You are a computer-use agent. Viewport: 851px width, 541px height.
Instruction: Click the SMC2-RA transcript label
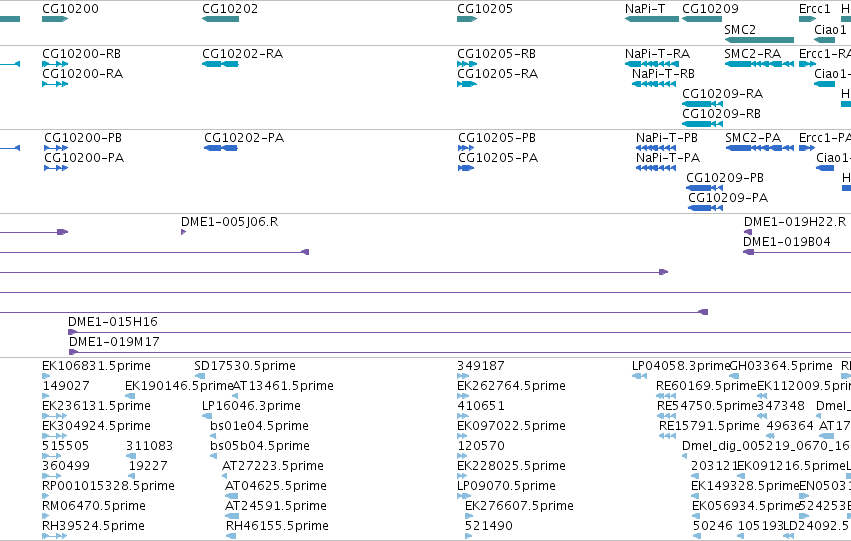coord(752,54)
